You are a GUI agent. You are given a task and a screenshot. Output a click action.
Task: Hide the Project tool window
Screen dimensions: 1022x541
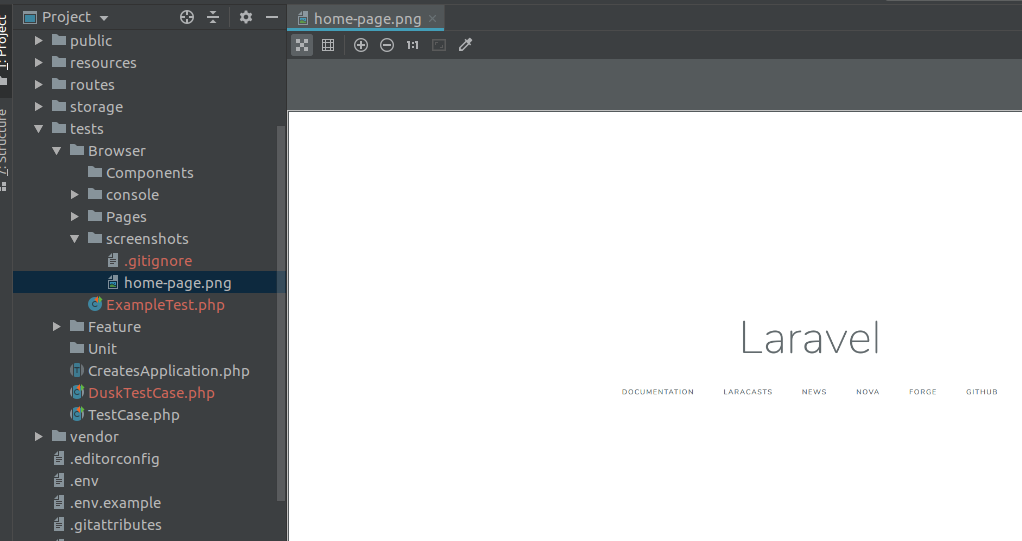pos(272,17)
